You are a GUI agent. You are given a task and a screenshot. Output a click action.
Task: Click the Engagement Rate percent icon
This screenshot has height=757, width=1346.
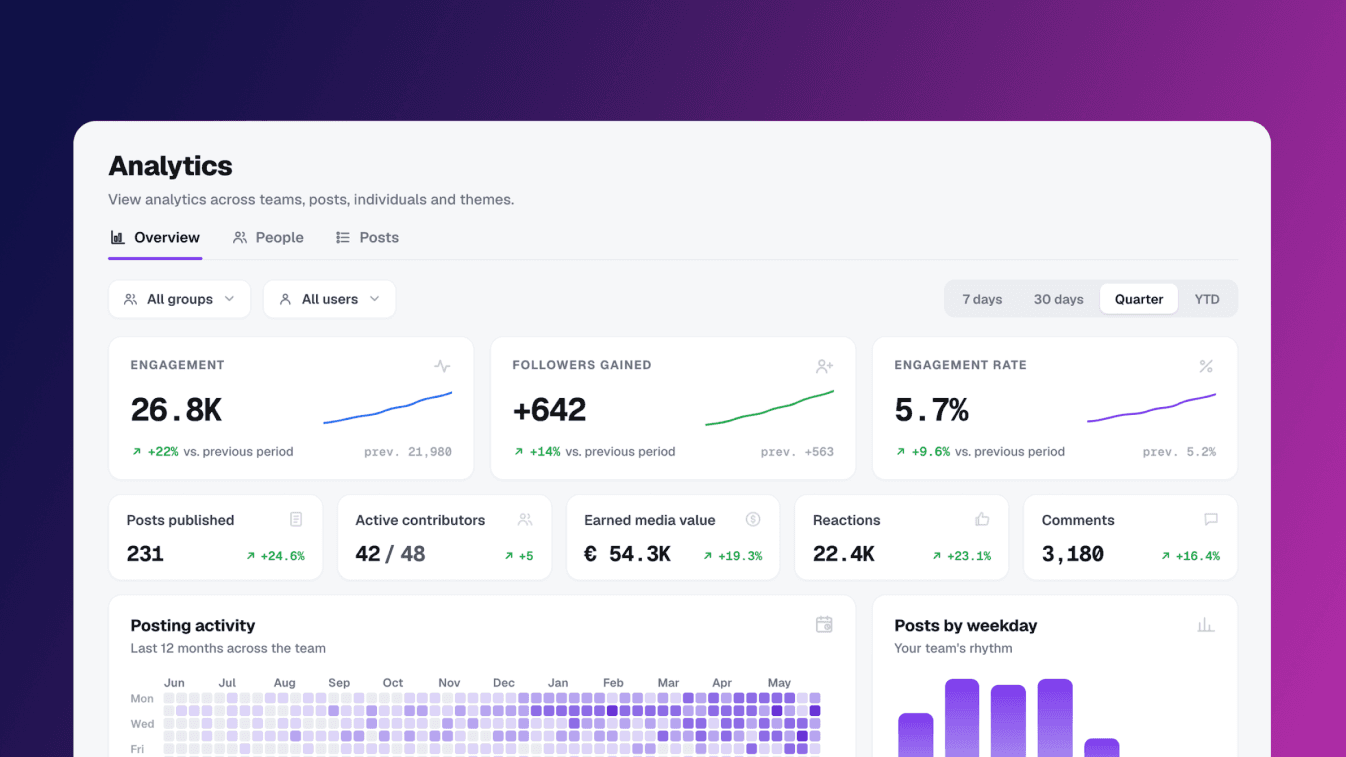[1206, 366]
